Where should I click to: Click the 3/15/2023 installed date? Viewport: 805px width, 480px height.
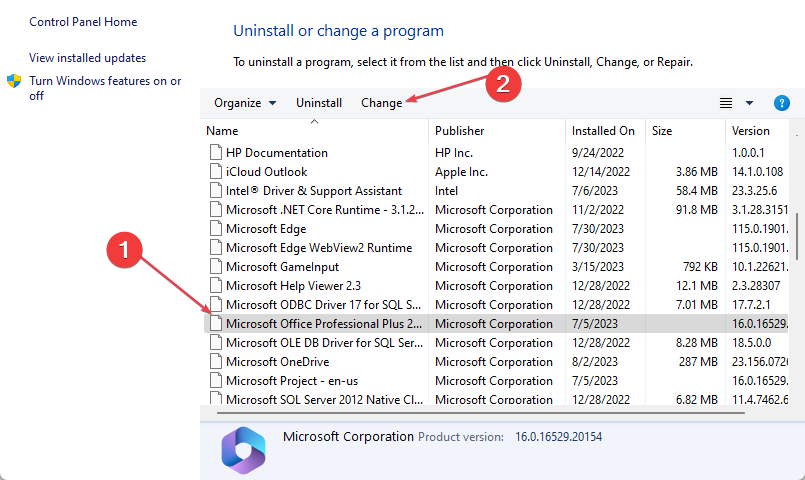598,266
